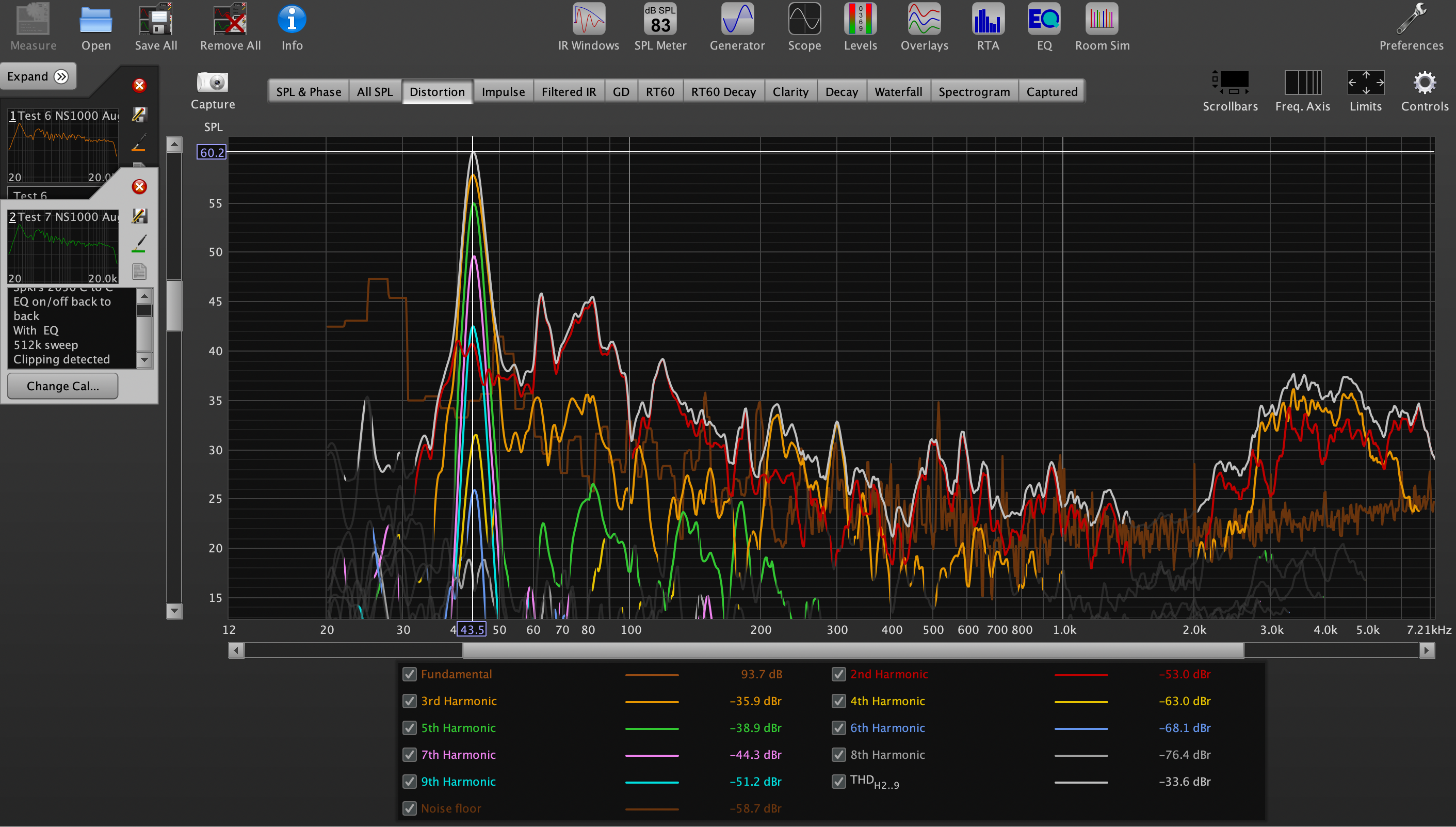Click the Change Cal... button
The height and width of the screenshot is (827, 1456).
pyautogui.click(x=63, y=386)
